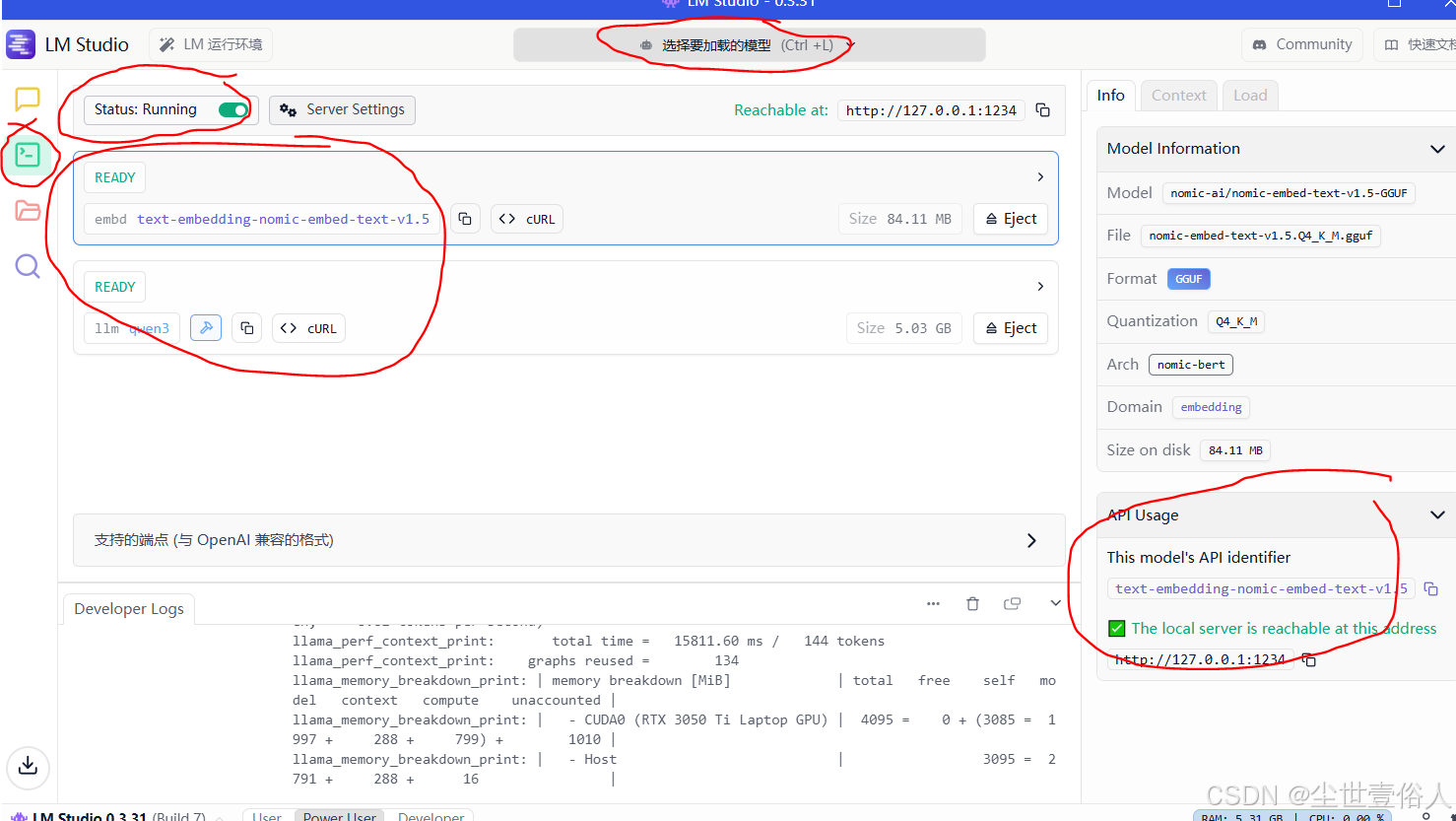Screen dimensions: 1456x821
Task: Click the Q4_K_M quantization value
Action: [x=1236, y=321]
